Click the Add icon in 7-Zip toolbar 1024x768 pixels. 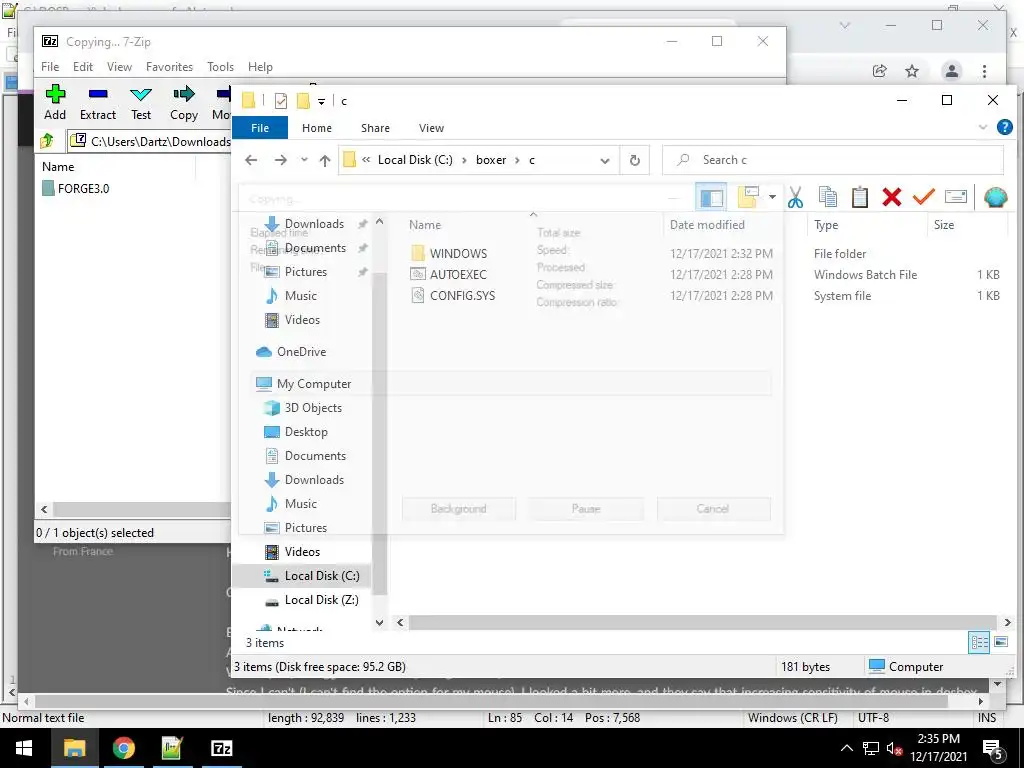click(x=55, y=95)
